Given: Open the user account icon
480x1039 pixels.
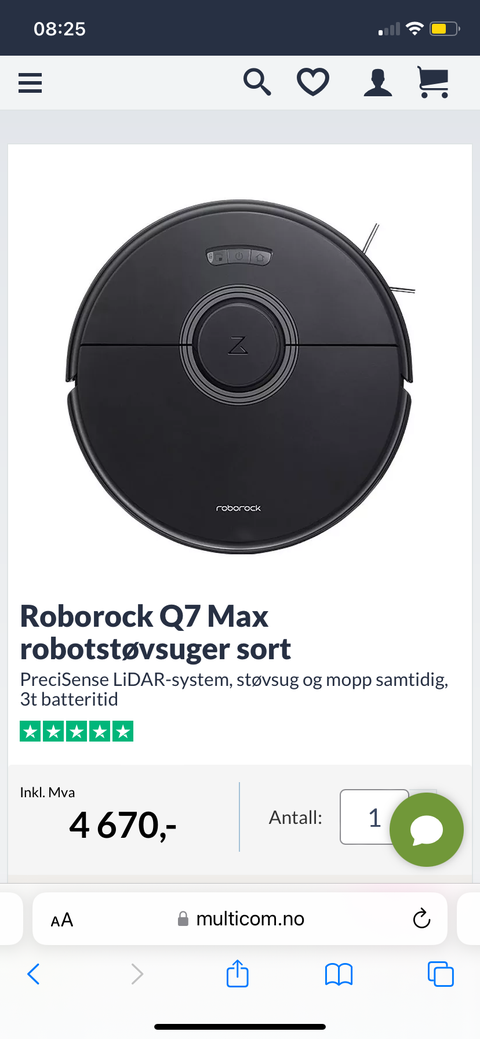Looking at the screenshot, I should tap(378, 83).
